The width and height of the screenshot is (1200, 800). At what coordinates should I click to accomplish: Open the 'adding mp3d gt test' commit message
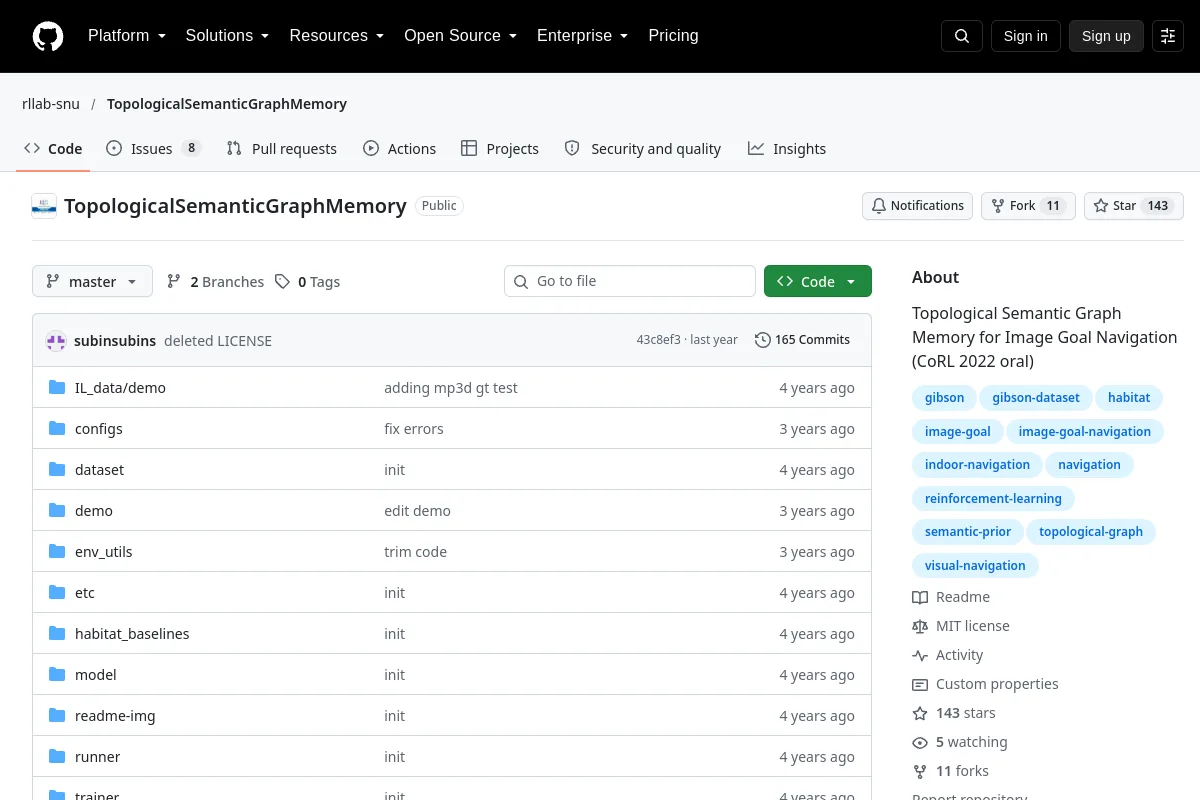point(451,388)
